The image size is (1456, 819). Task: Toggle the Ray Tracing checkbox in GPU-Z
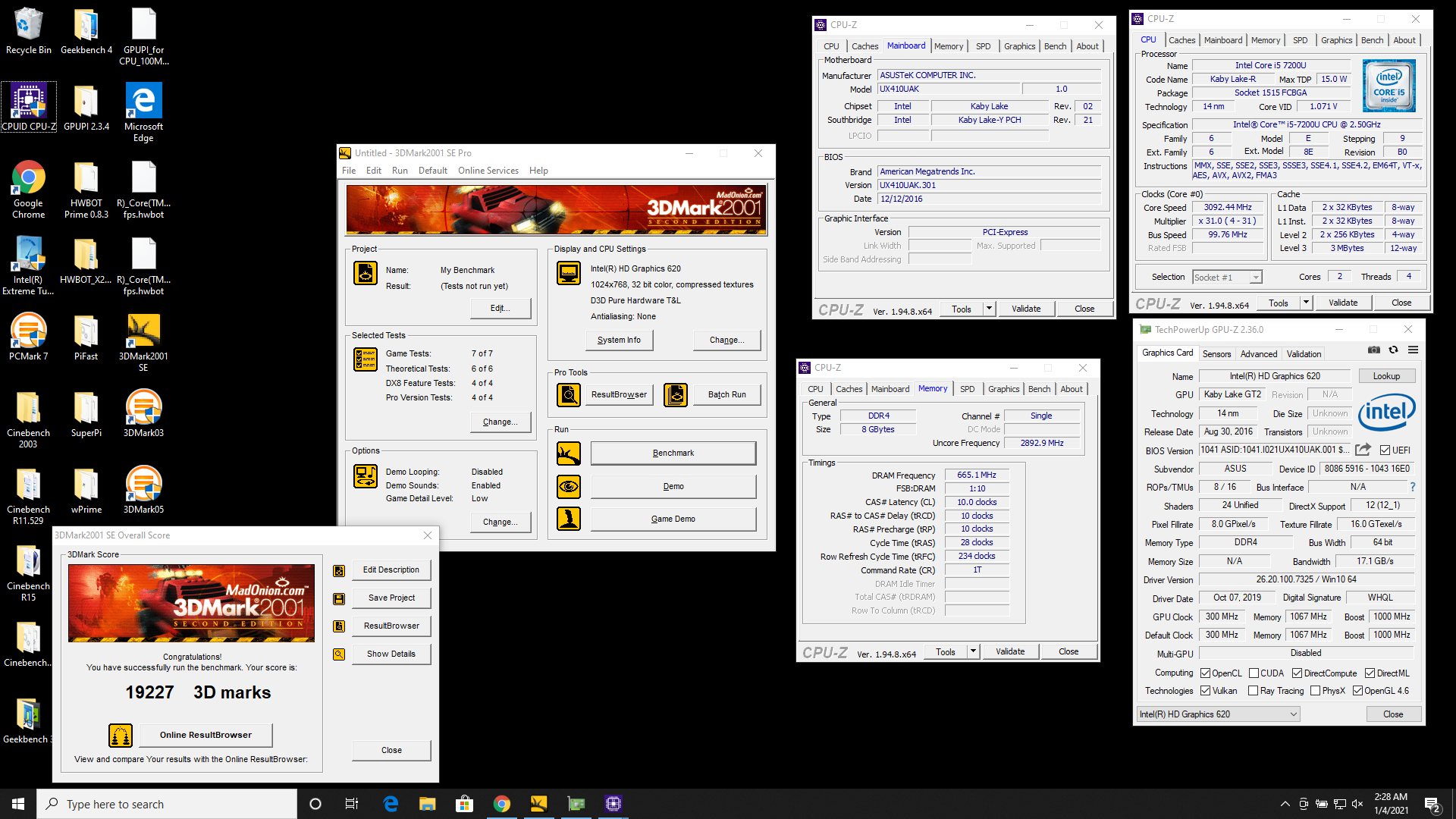click(1254, 691)
